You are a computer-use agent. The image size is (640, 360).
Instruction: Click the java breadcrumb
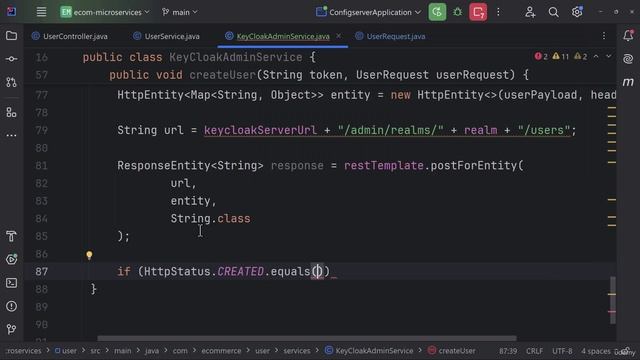click(x=151, y=351)
